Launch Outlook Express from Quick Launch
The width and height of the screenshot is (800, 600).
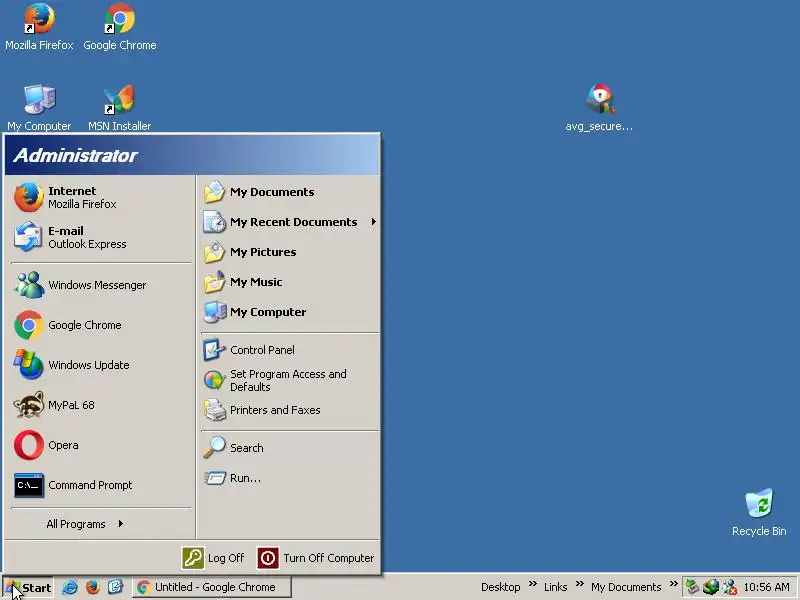pos(115,587)
